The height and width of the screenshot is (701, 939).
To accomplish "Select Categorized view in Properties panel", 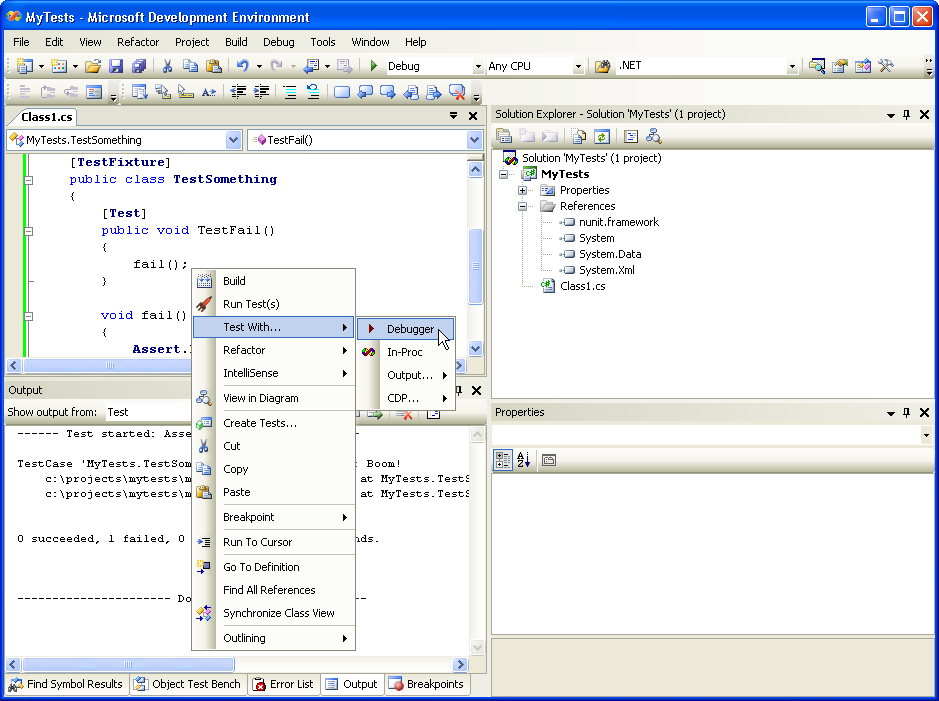I will (x=503, y=460).
